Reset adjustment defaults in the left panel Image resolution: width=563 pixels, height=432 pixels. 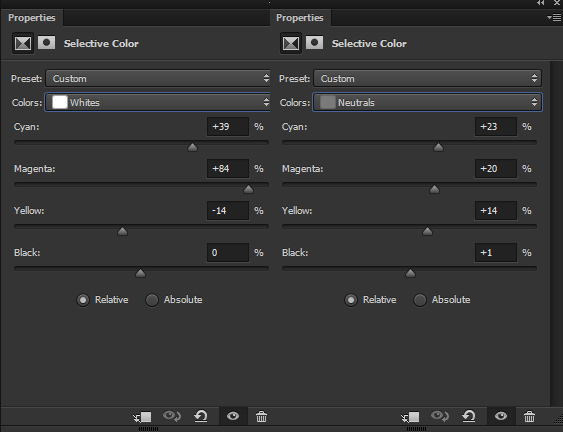(x=201, y=417)
